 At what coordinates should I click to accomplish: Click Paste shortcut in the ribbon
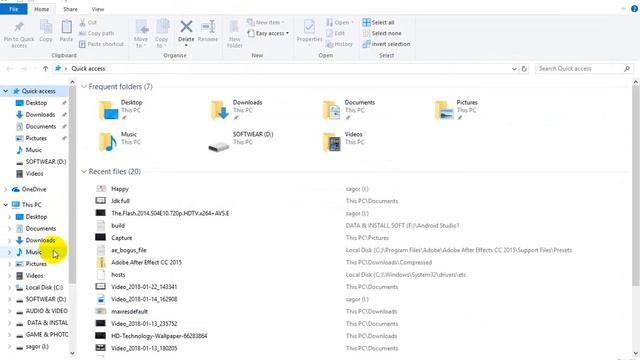(x=101, y=44)
